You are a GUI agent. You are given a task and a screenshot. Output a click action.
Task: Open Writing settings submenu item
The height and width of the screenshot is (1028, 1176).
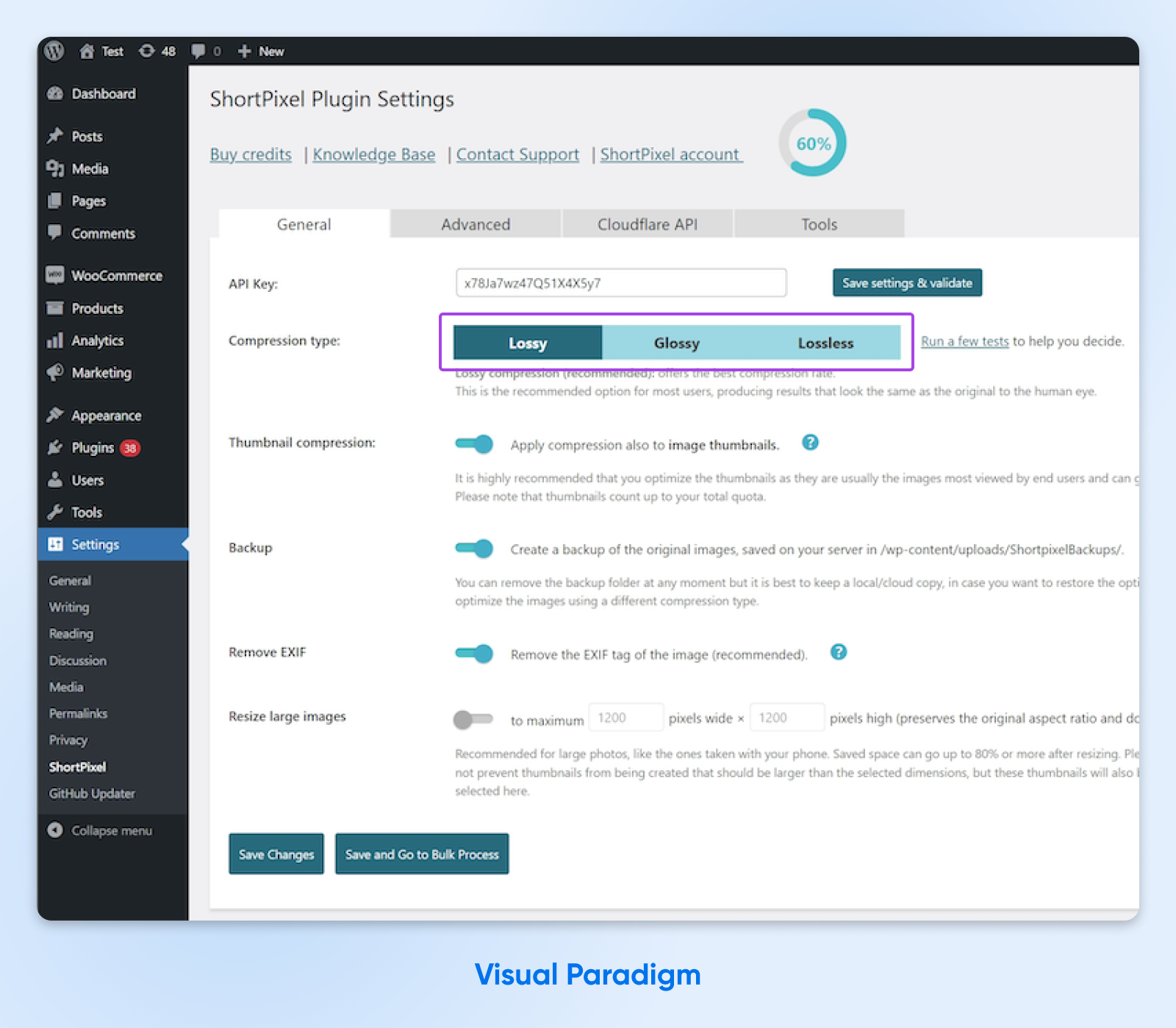(x=69, y=607)
